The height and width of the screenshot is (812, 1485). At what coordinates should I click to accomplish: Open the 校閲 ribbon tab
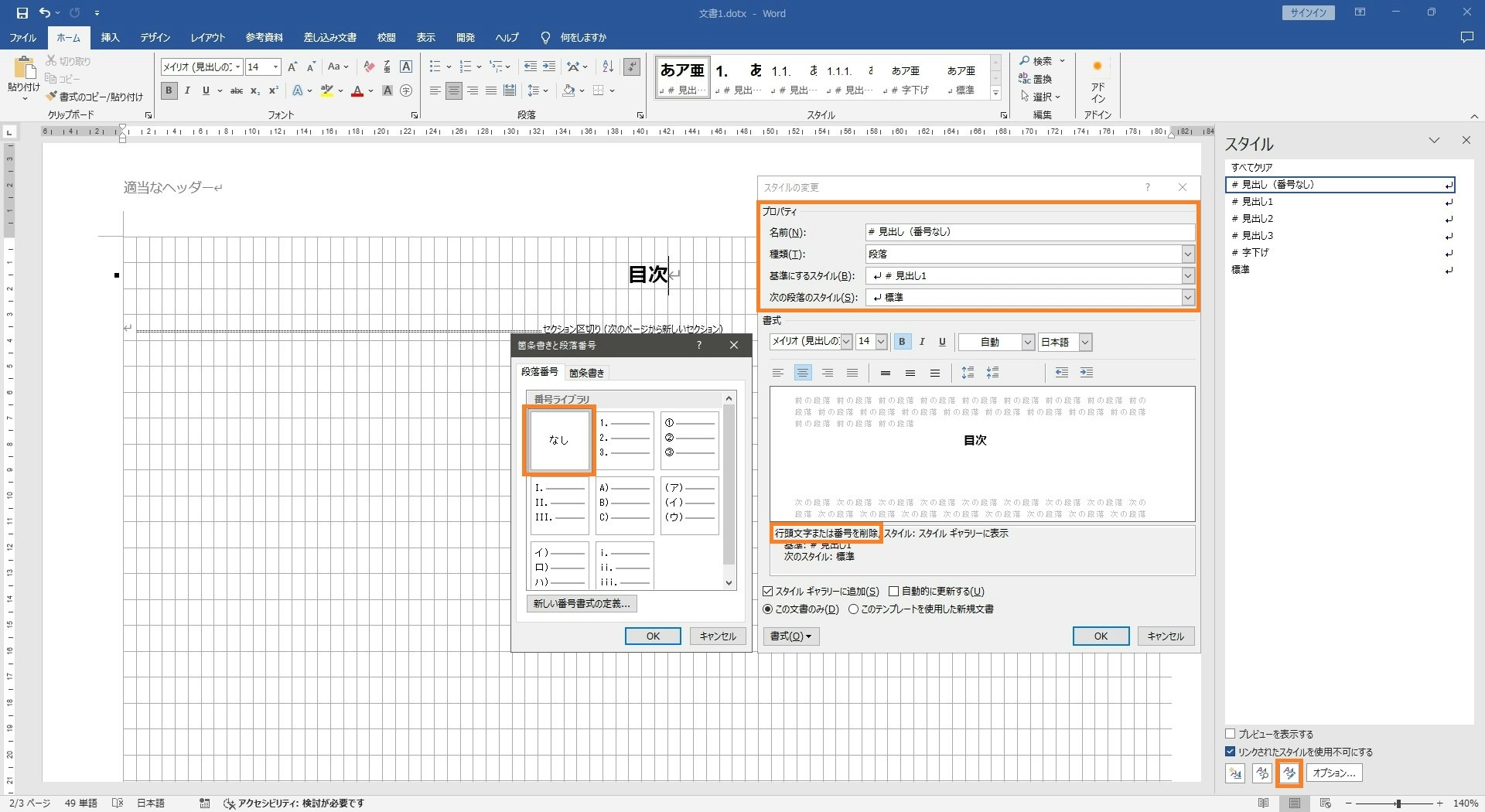point(386,37)
